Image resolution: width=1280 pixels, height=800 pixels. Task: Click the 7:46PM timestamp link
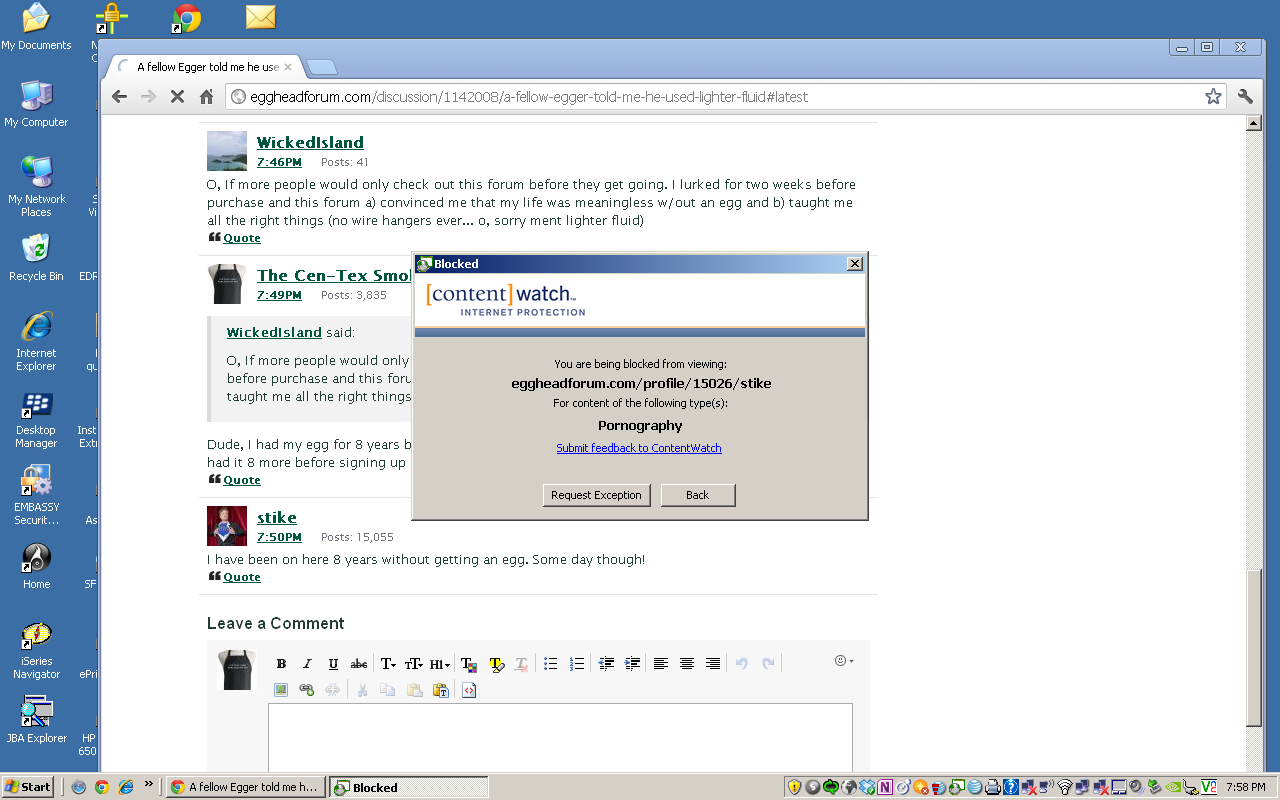tap(279, 162)
